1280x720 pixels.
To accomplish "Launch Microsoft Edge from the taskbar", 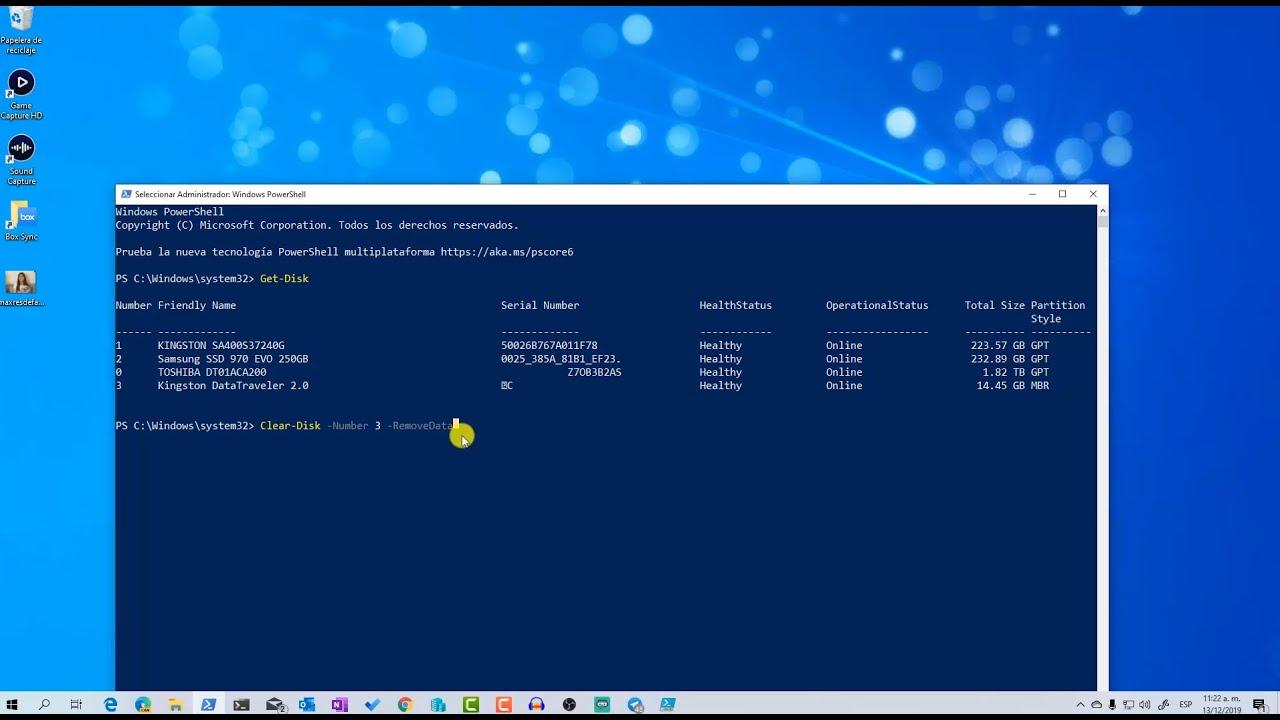I will click(x=110, y=705).
